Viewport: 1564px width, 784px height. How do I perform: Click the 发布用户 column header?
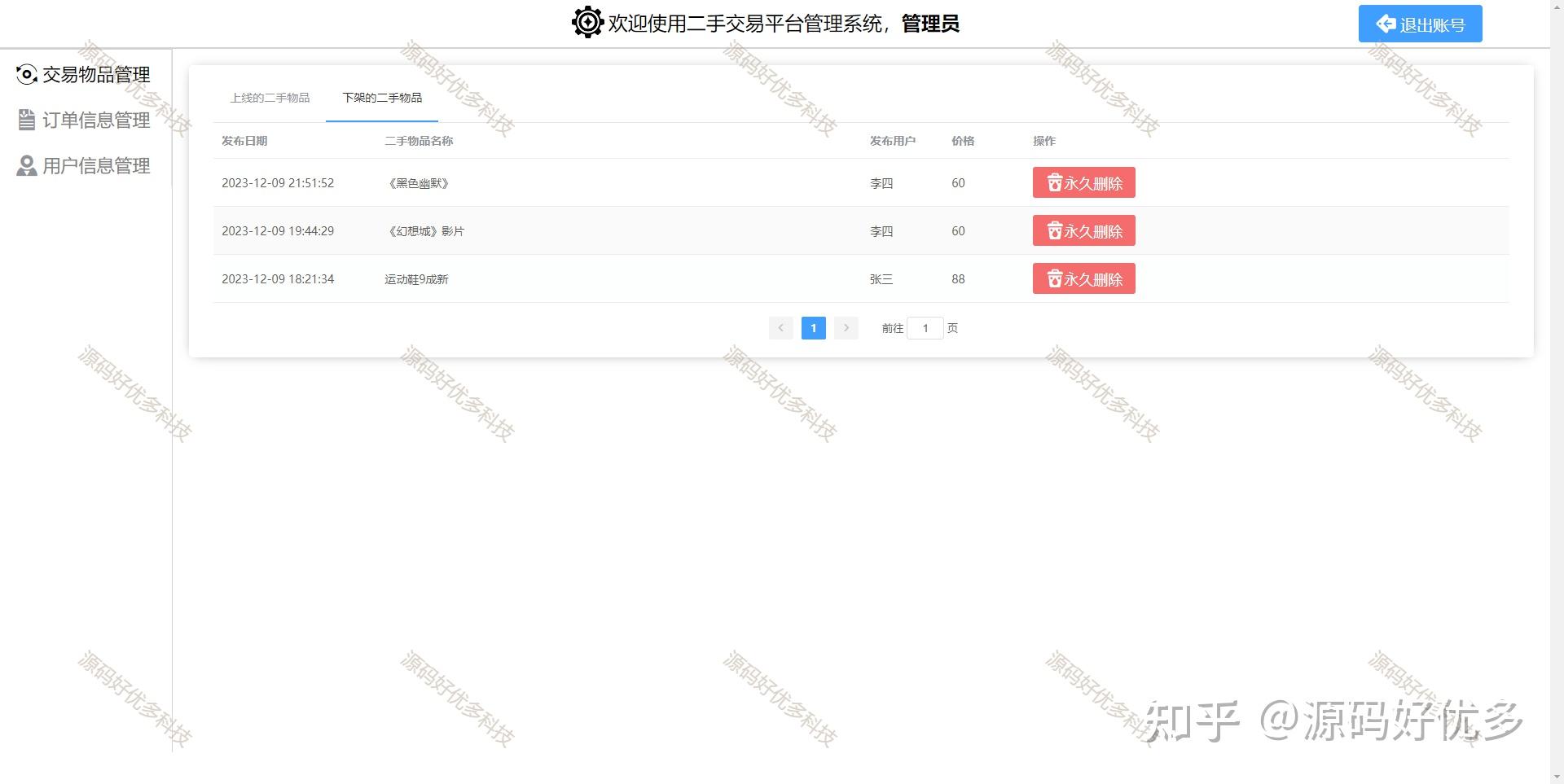893,140
